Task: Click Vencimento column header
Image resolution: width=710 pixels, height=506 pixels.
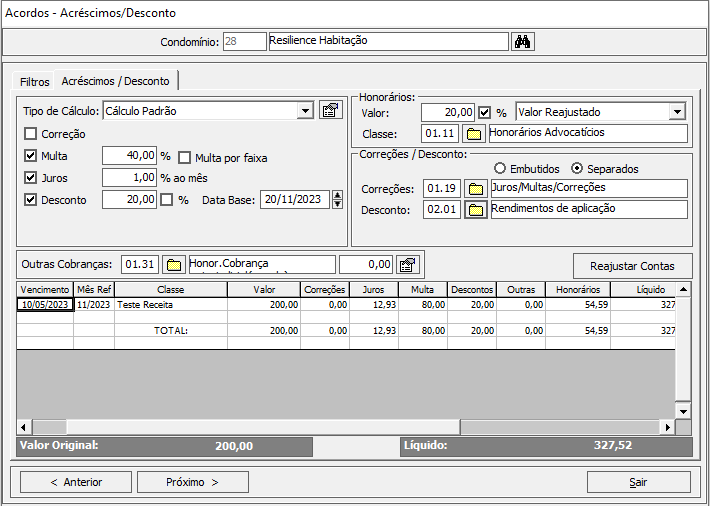Action: (x=45, y=290)
